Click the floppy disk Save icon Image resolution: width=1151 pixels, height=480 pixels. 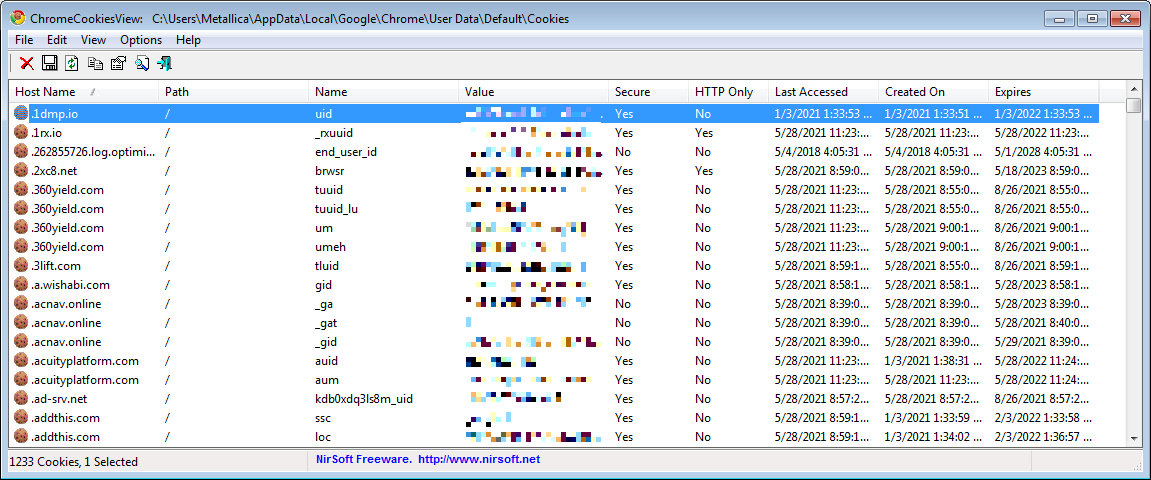50,64
